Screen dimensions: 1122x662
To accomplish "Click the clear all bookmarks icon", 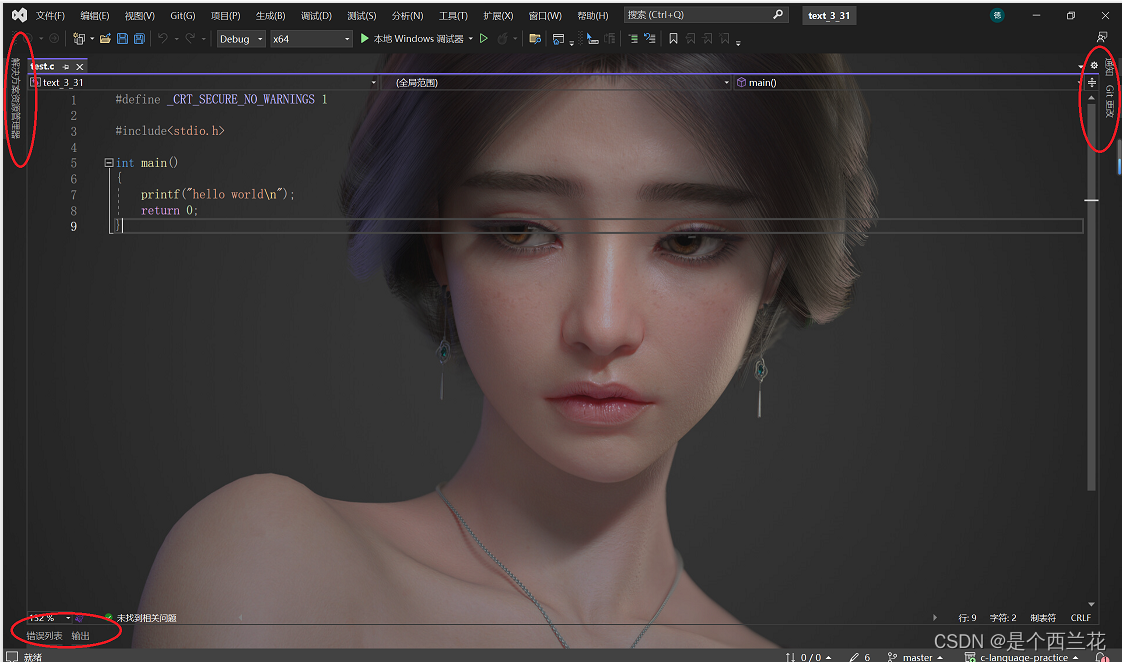I will click(x=725, y=39).
